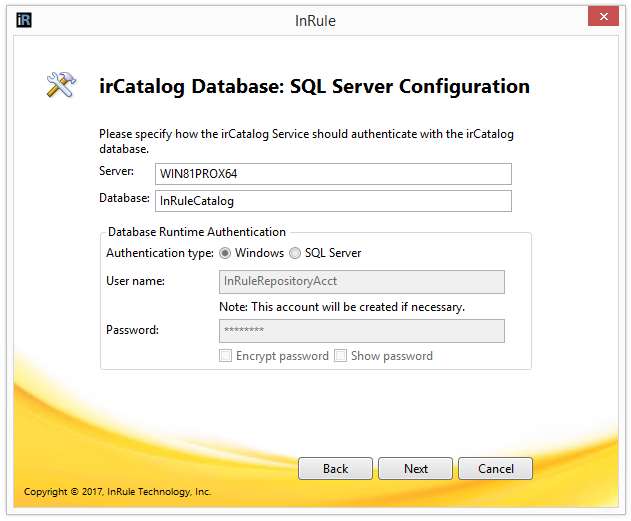
Task: Go Back to the previous step
Action: coord(335,469)
